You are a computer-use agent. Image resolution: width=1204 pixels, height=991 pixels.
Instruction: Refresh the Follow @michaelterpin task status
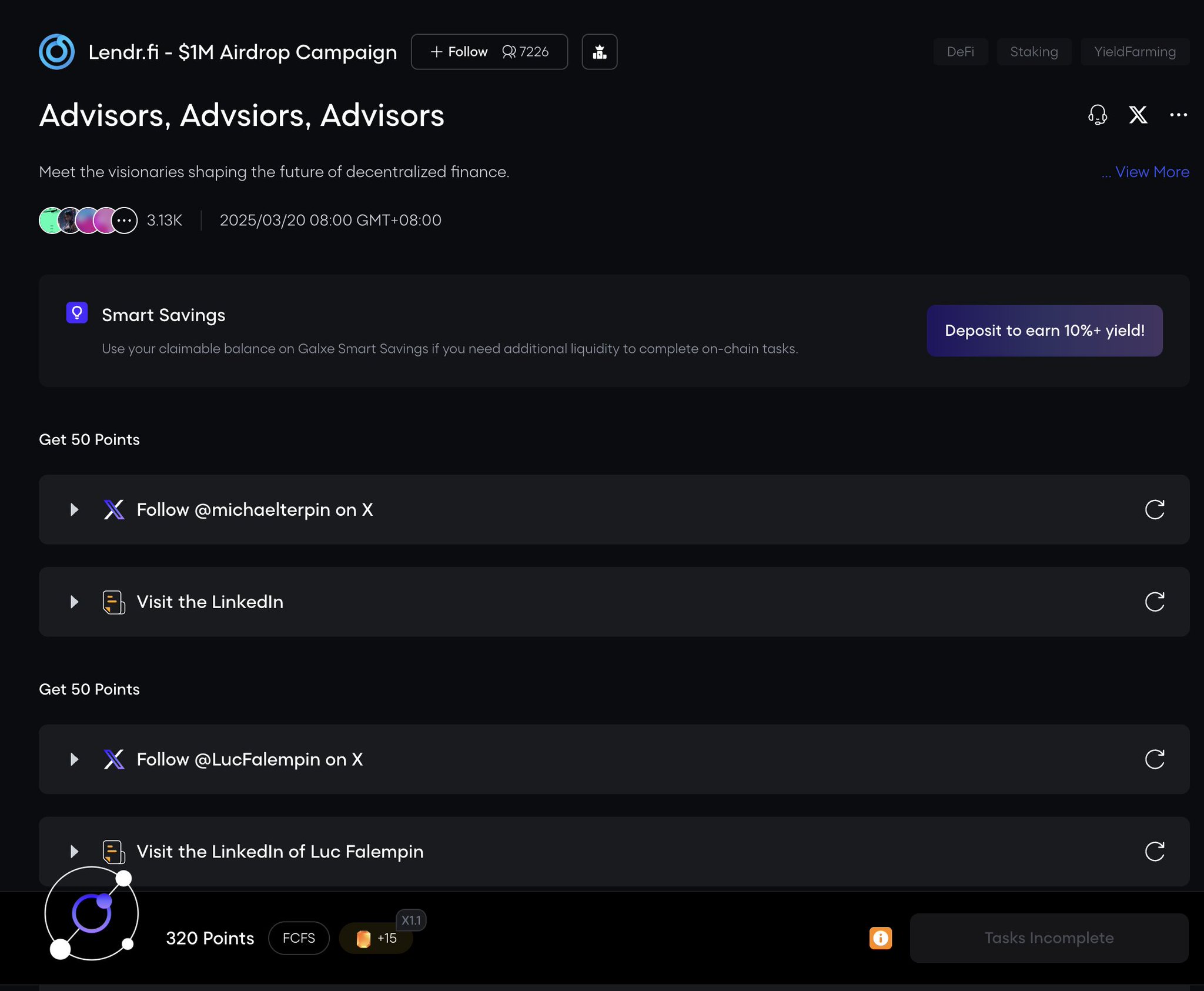coord(1155,509)
